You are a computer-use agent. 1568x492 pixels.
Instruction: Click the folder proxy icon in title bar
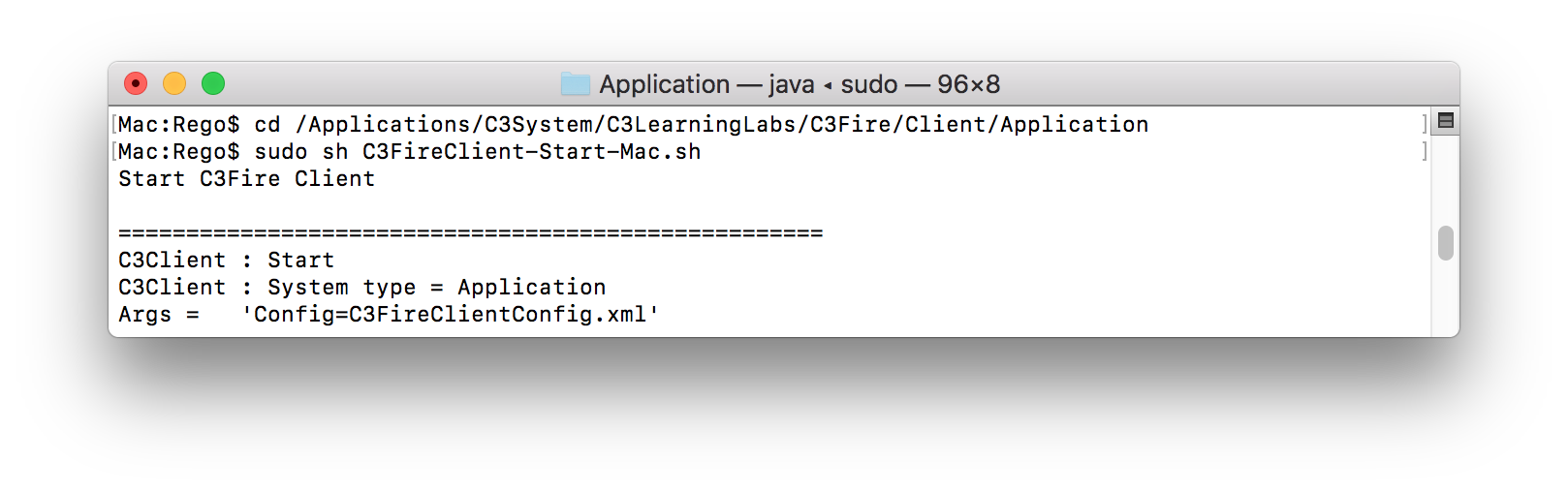click(576, 84)
